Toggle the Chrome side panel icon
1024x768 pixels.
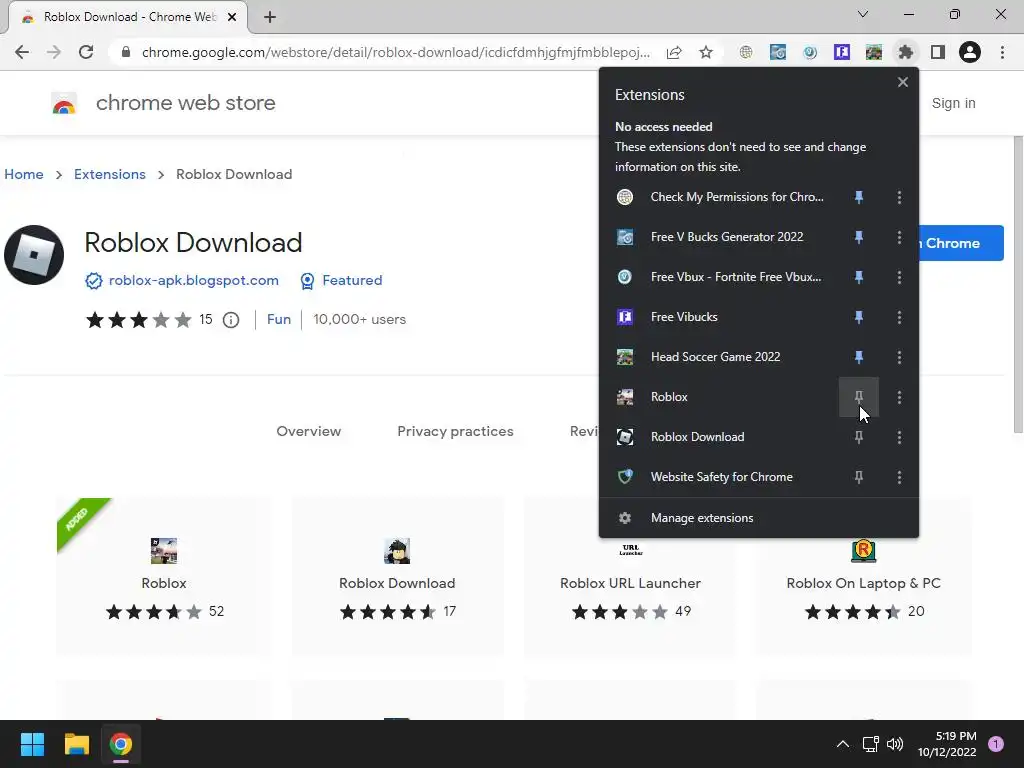938,52
